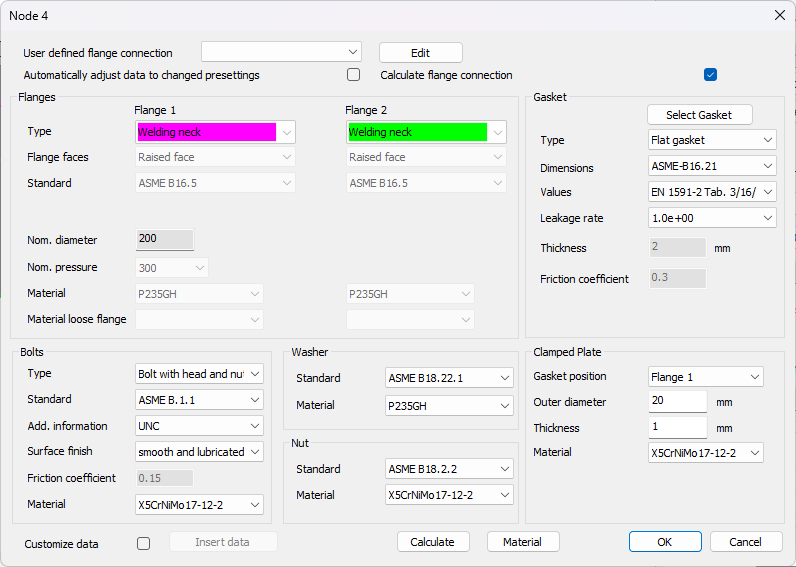This screenshot has height=567, width=796.
Task: Close the Node 4 dialog window
Action: click(779, 15)
